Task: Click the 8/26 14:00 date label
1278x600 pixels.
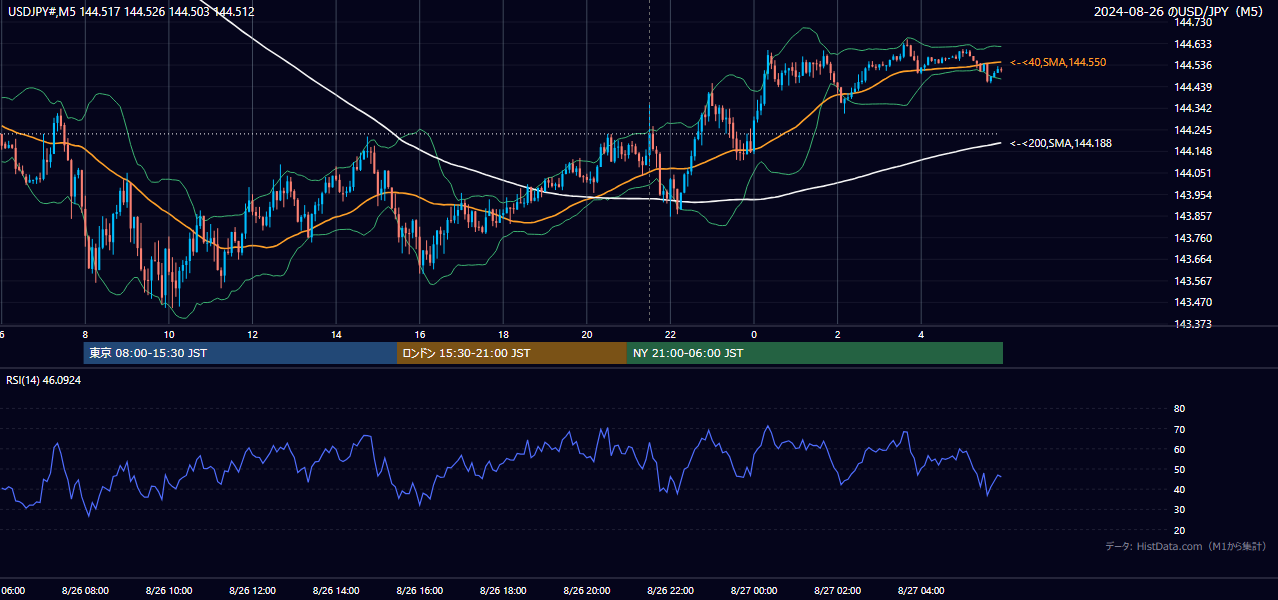Action: coord(336,591)
